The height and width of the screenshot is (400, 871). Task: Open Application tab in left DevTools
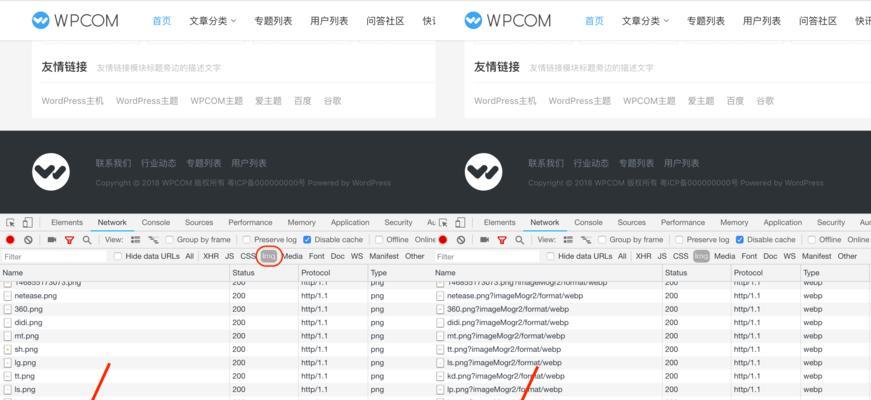pyautogui.click(x=350, y=222)
